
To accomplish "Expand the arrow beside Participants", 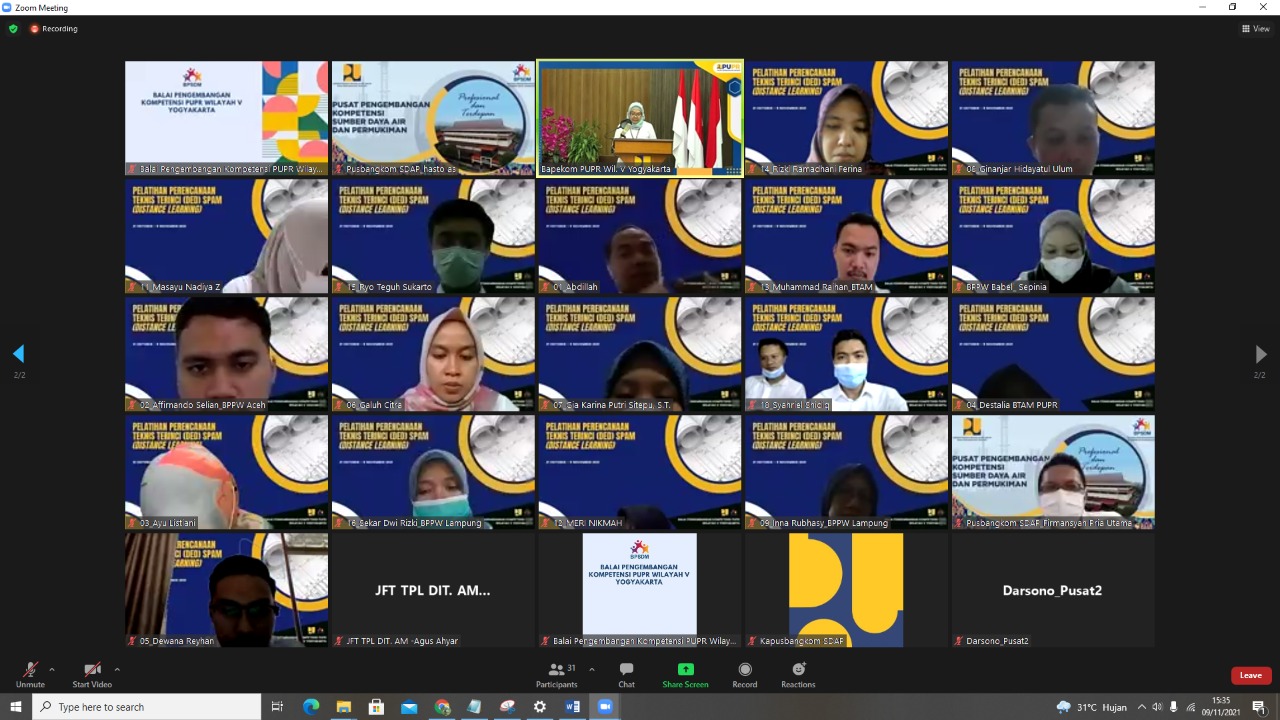I will (591, 670).
